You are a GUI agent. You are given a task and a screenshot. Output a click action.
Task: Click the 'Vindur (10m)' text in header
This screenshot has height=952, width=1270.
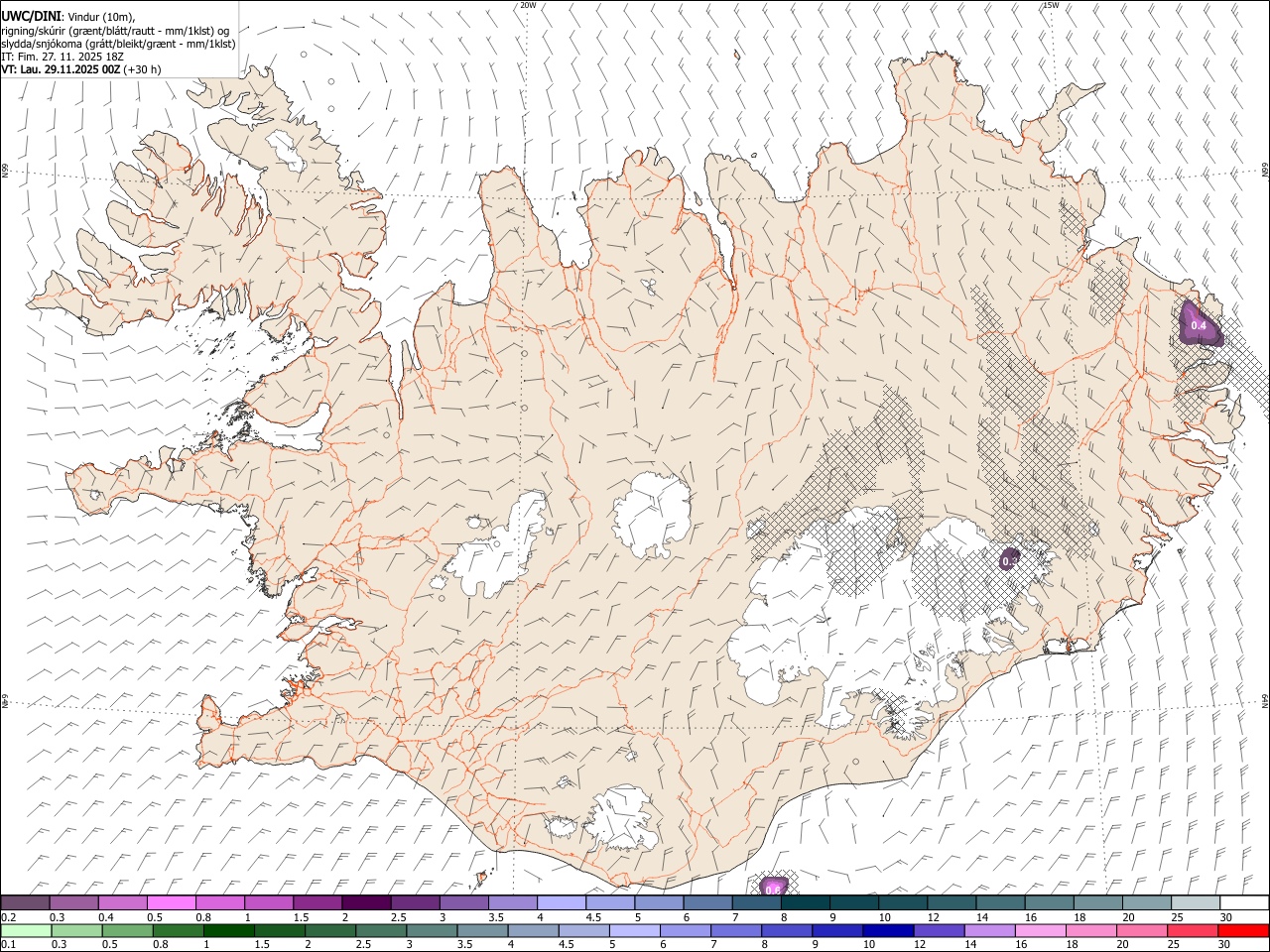[x=101, y=18]
